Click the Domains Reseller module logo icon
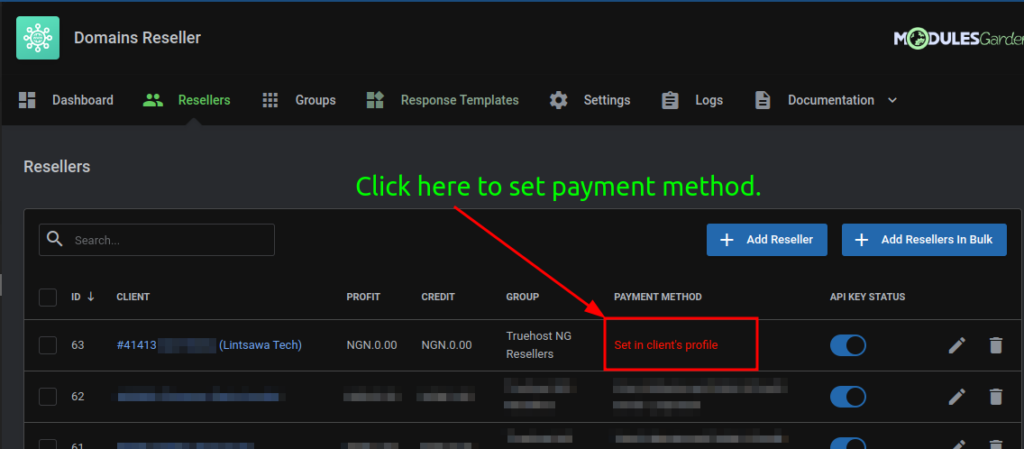This screenshot has width=1024, height=449. (38, 38)
